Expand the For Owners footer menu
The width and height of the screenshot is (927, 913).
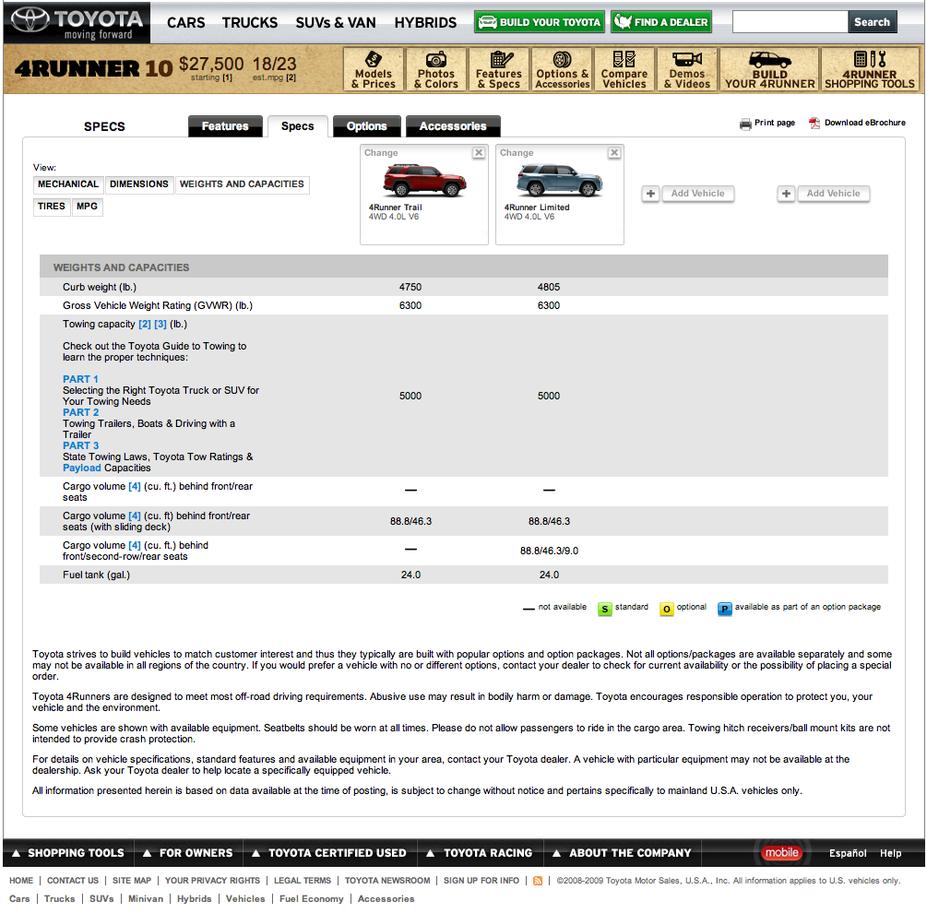[188, 853]
